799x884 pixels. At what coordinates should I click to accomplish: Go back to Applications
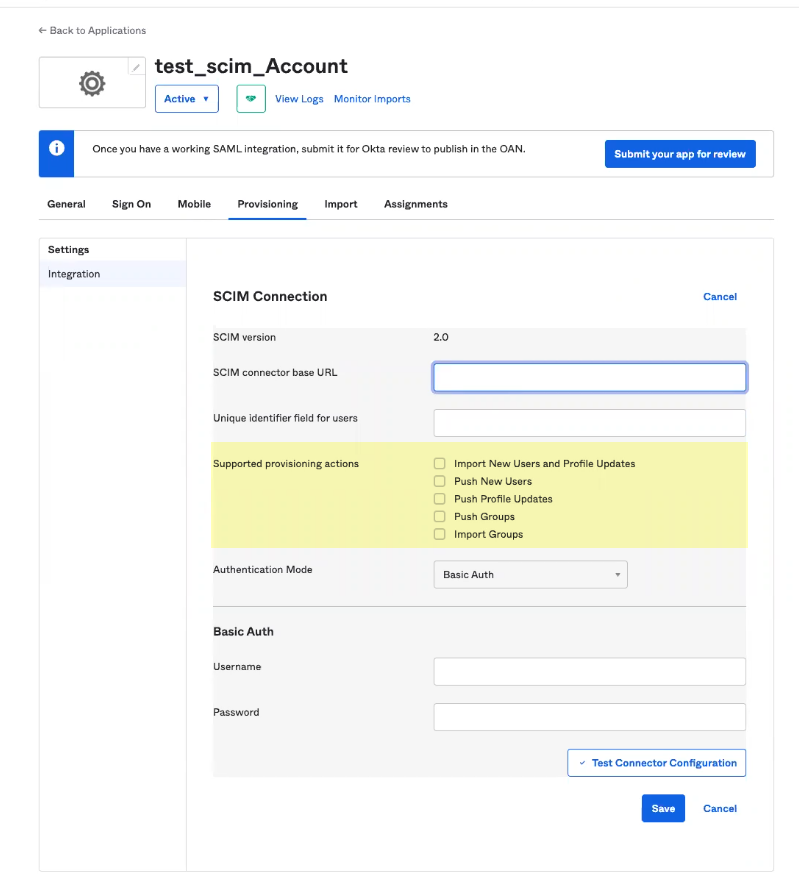(92, 31)
